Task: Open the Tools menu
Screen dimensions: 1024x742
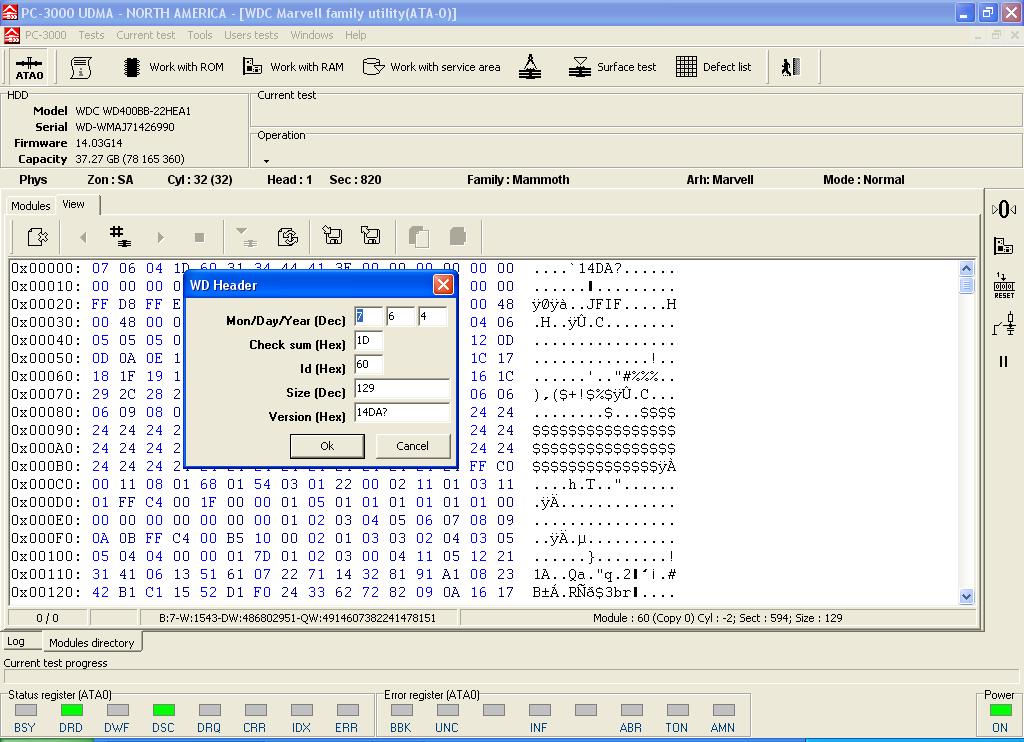Action: pyautogui.click(x=199, y=35)
